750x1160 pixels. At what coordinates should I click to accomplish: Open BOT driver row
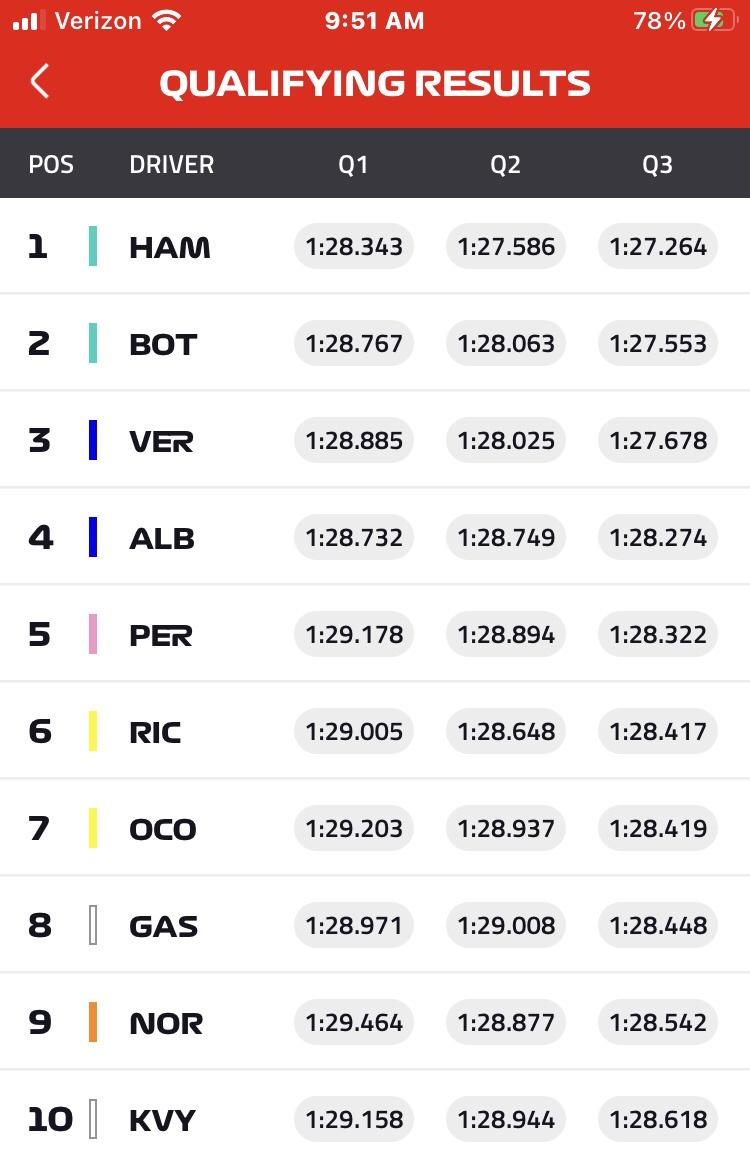pos(375,343)
